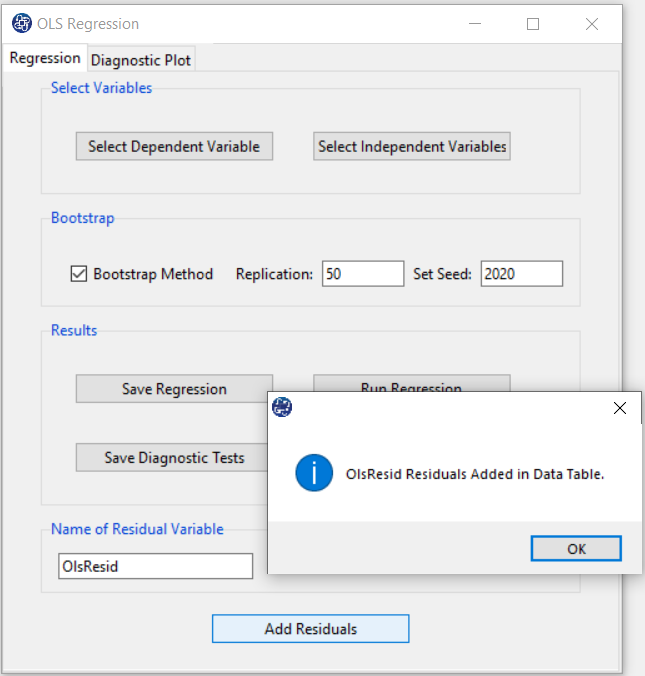Minimize the OLS Regression window

(475, 24)
